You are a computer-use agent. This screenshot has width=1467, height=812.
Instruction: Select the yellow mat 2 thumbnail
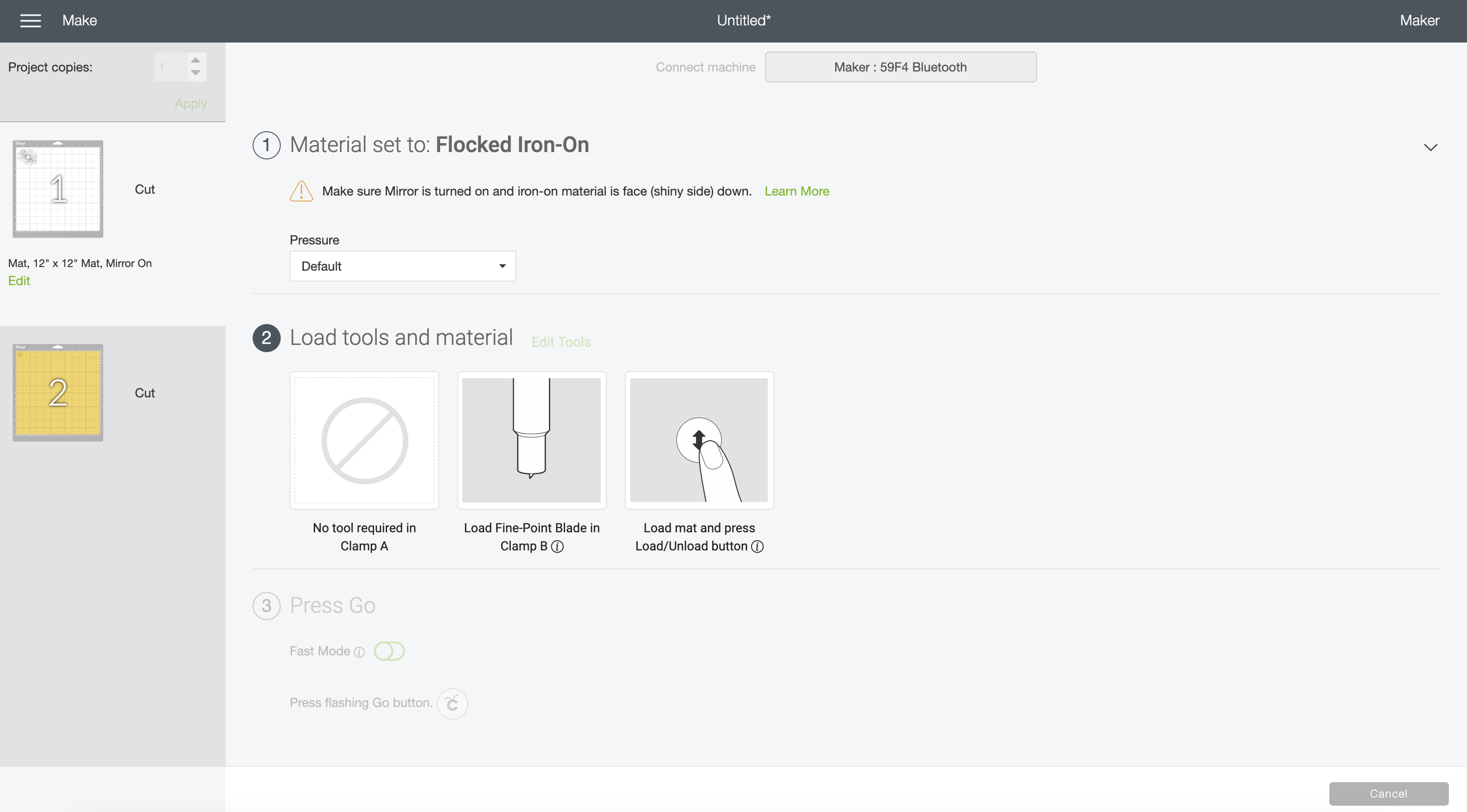tap(58, 393)
